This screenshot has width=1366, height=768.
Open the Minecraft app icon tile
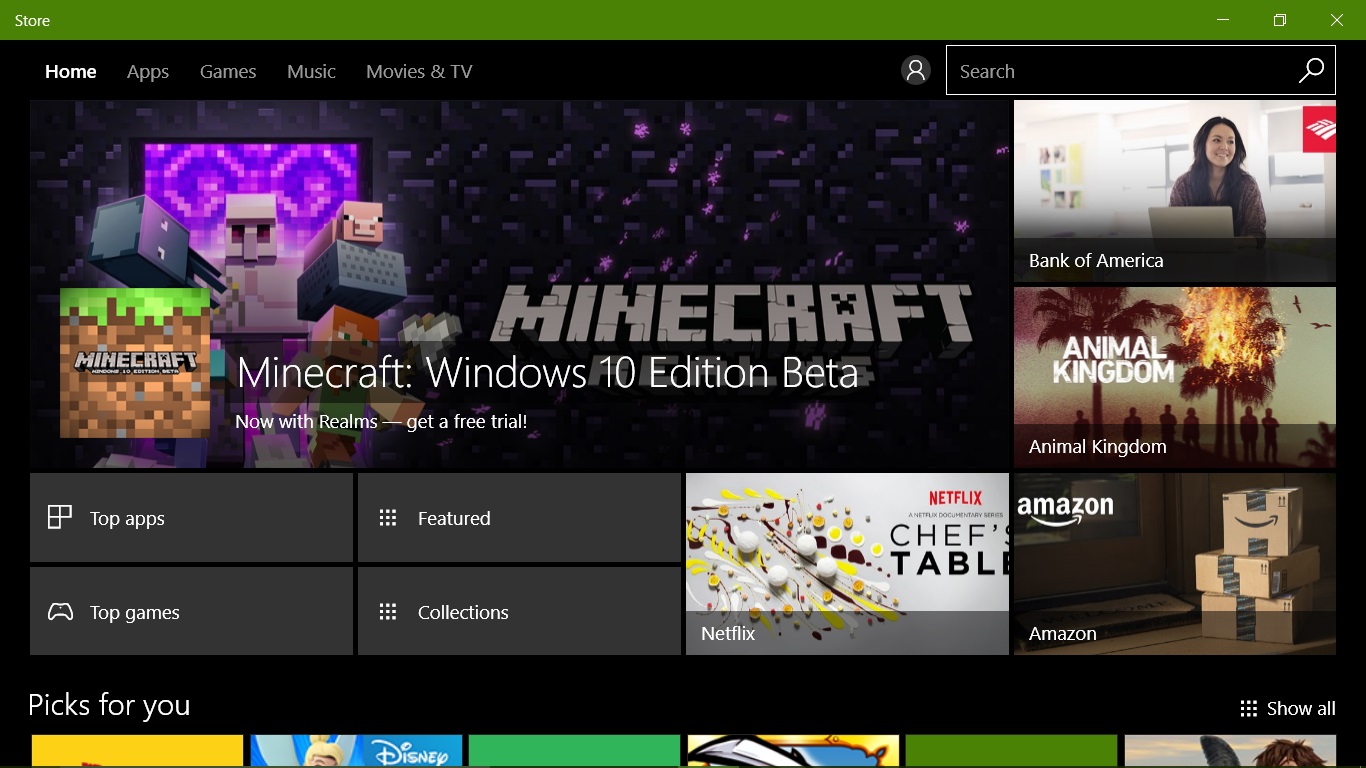tap(135, 363)
